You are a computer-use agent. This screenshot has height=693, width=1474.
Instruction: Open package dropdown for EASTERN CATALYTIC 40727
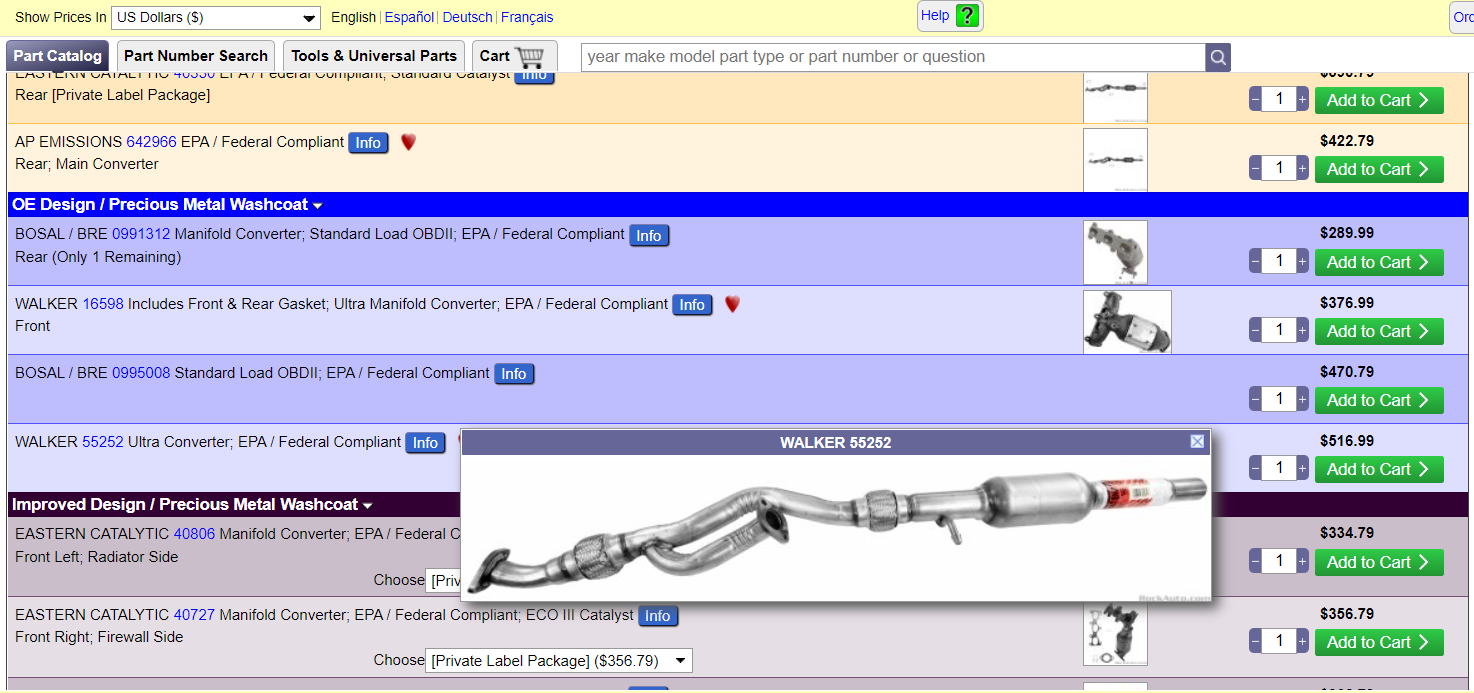(x=559, y=661)
